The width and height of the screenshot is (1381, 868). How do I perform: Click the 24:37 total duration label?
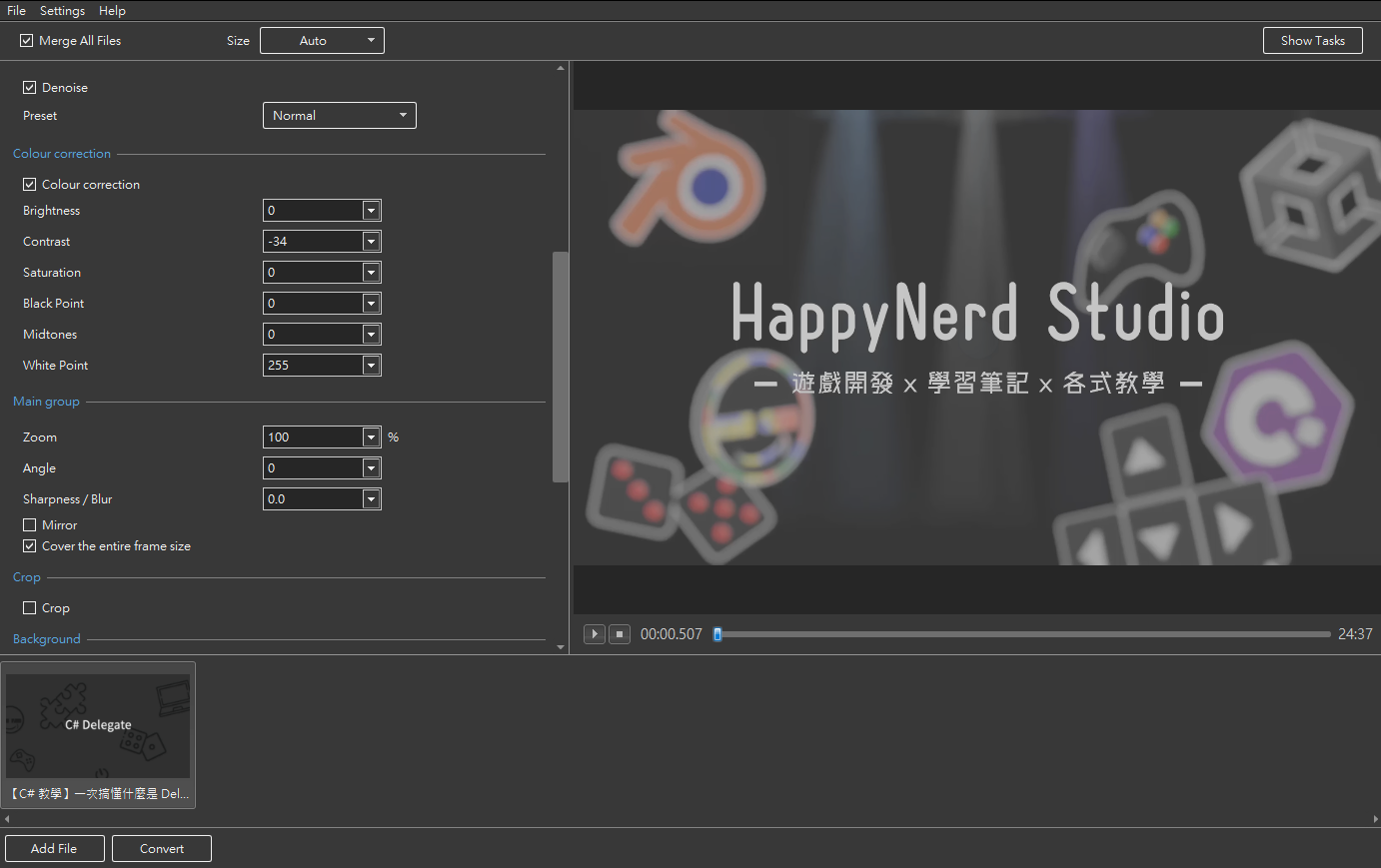[1355, 634]
